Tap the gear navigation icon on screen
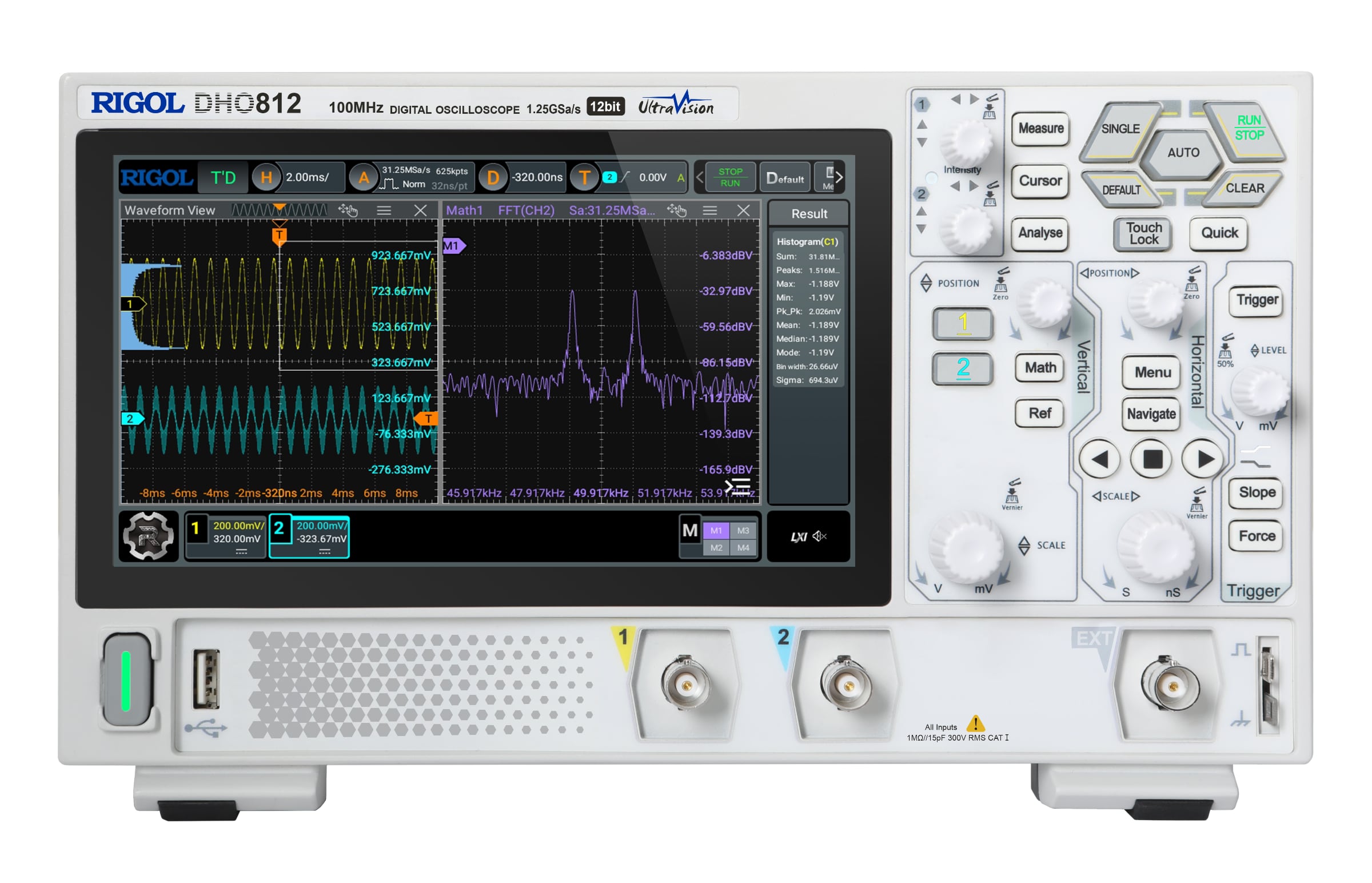 coord(149,535)
